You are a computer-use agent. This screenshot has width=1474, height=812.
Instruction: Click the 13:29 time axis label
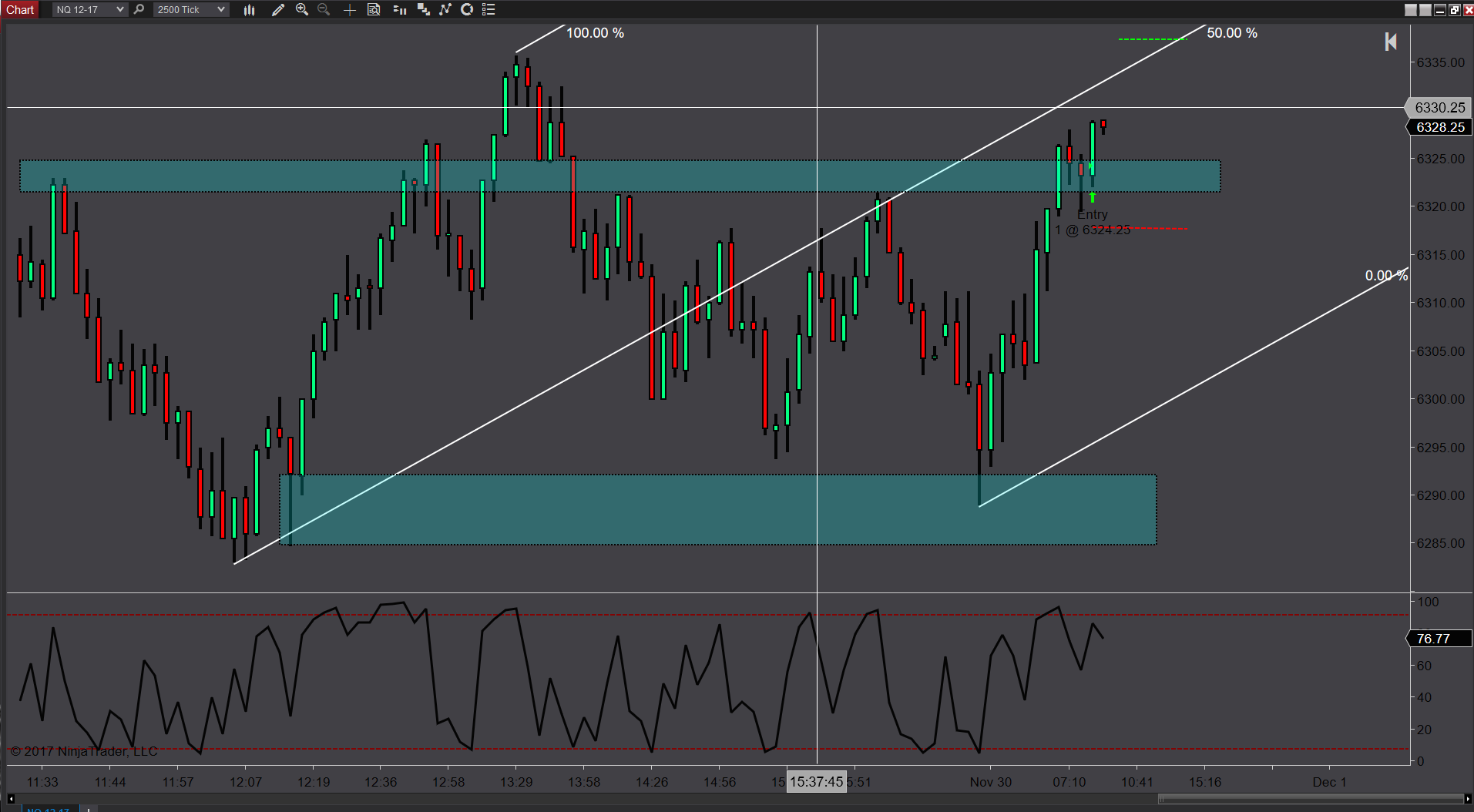(516, 782)
